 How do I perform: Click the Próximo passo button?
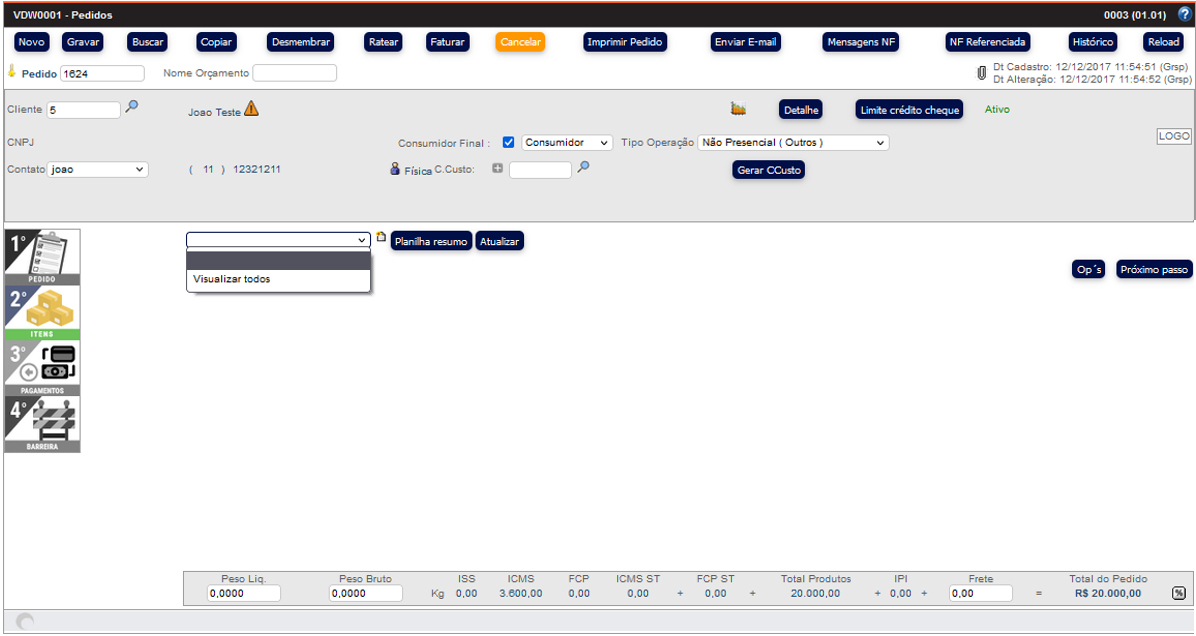(1154, 270)
